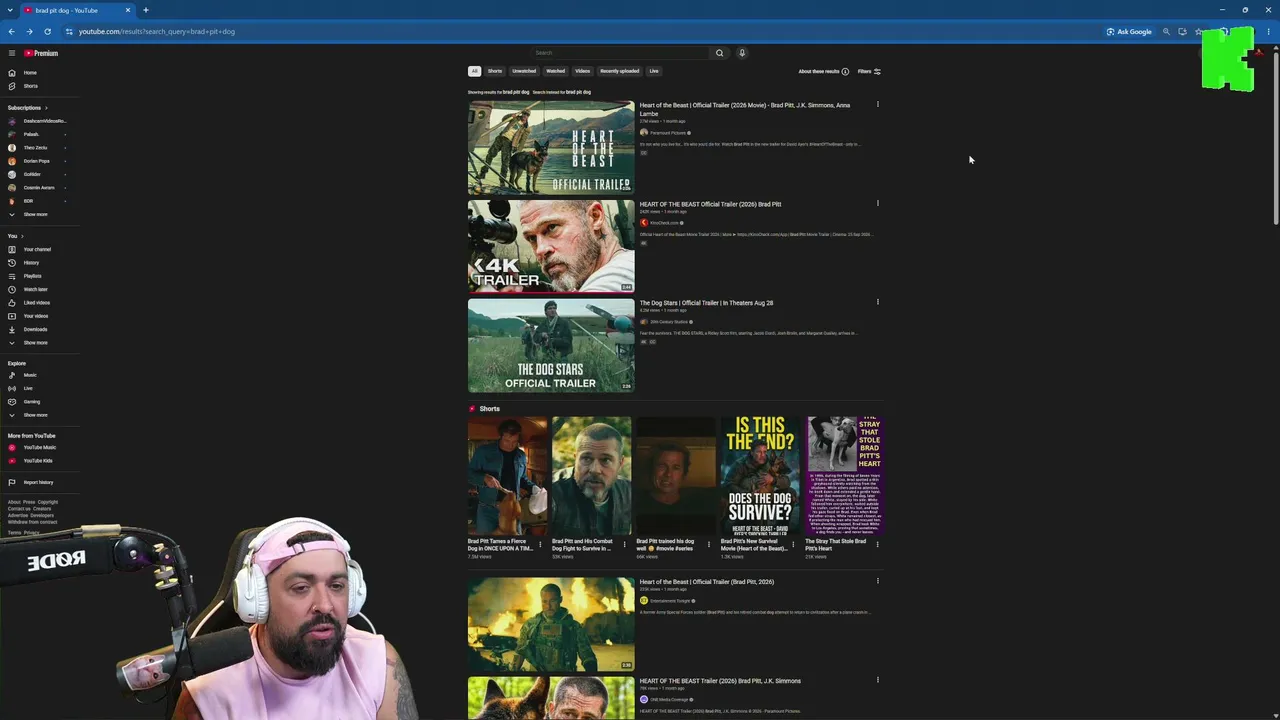Open options menu for KinoCheck 4K trailer

[x=878, y=203]
